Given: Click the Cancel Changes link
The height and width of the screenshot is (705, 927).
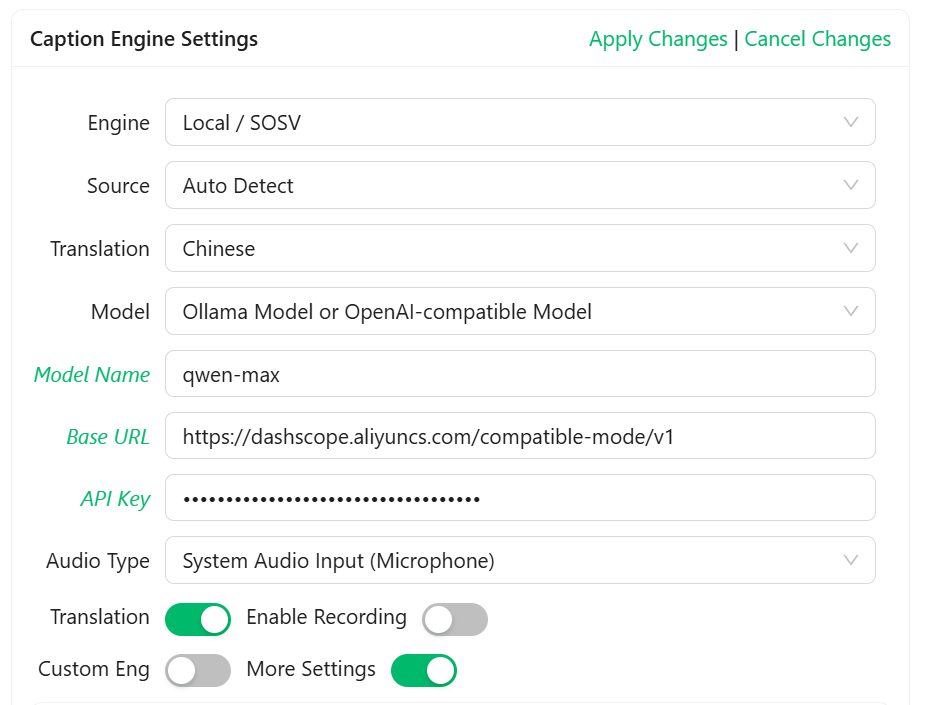Looking at the screenshot, I should [x=818, y=39].
